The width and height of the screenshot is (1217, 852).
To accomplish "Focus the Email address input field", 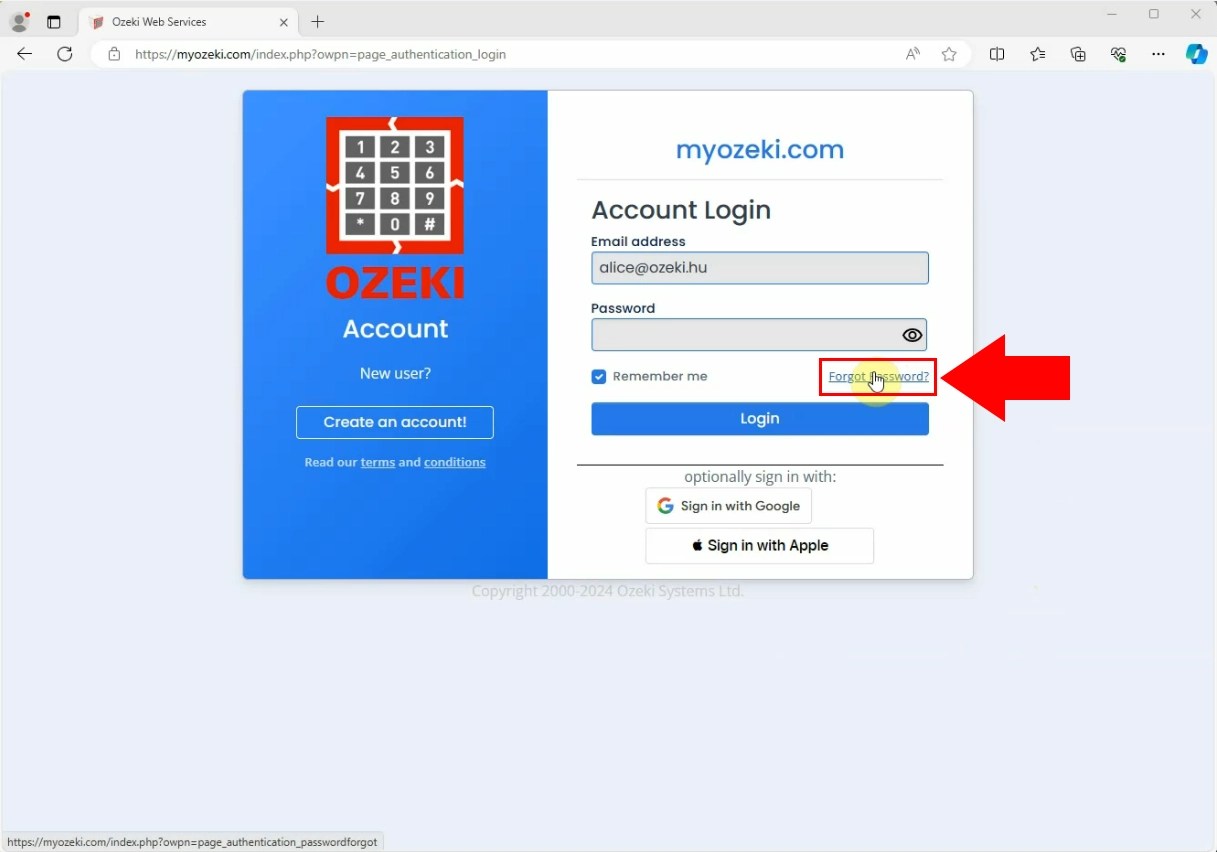I will [760, 268].
